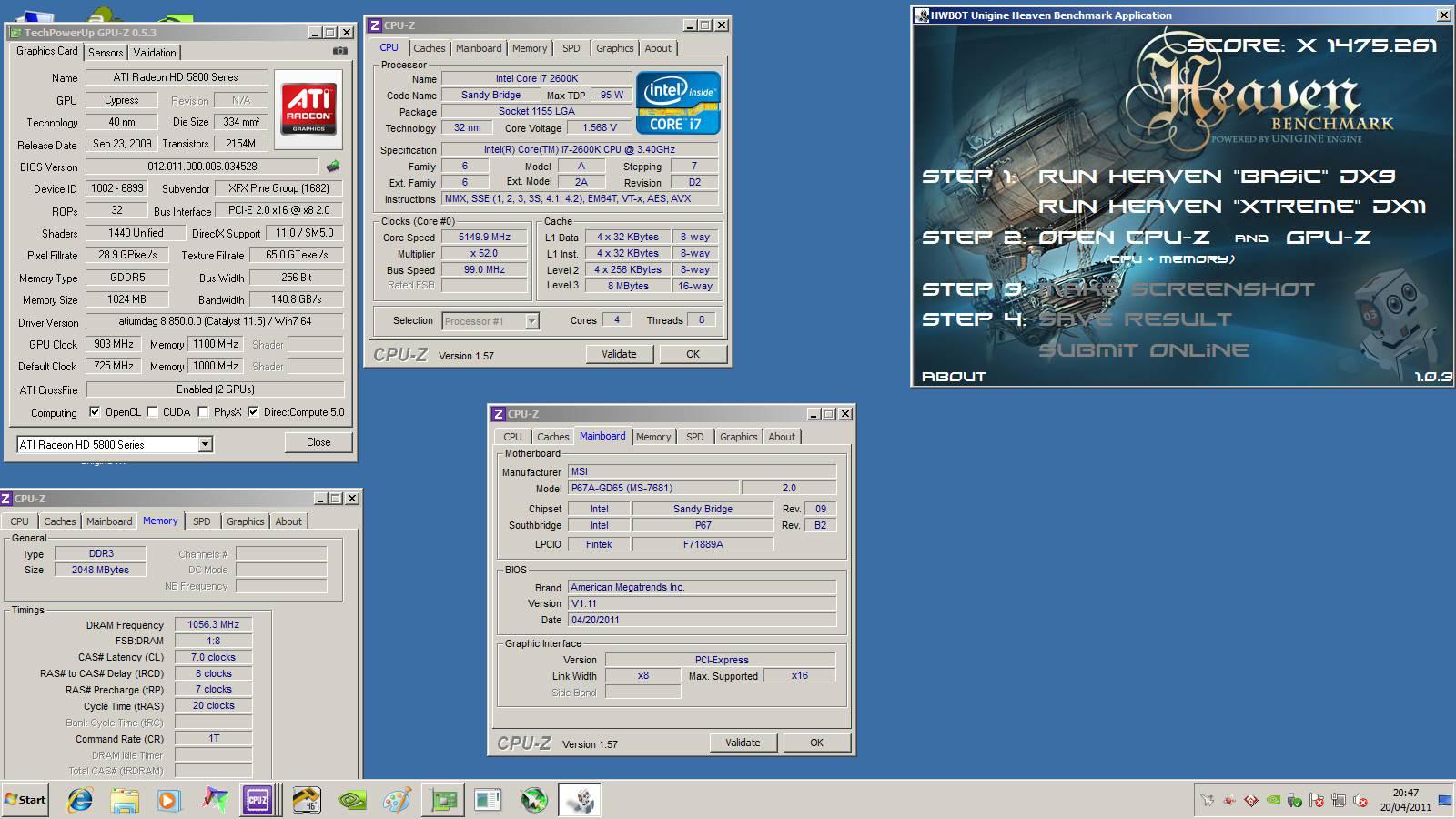Click the network tray icon
1456x819 pixels.
point(1339,800)
